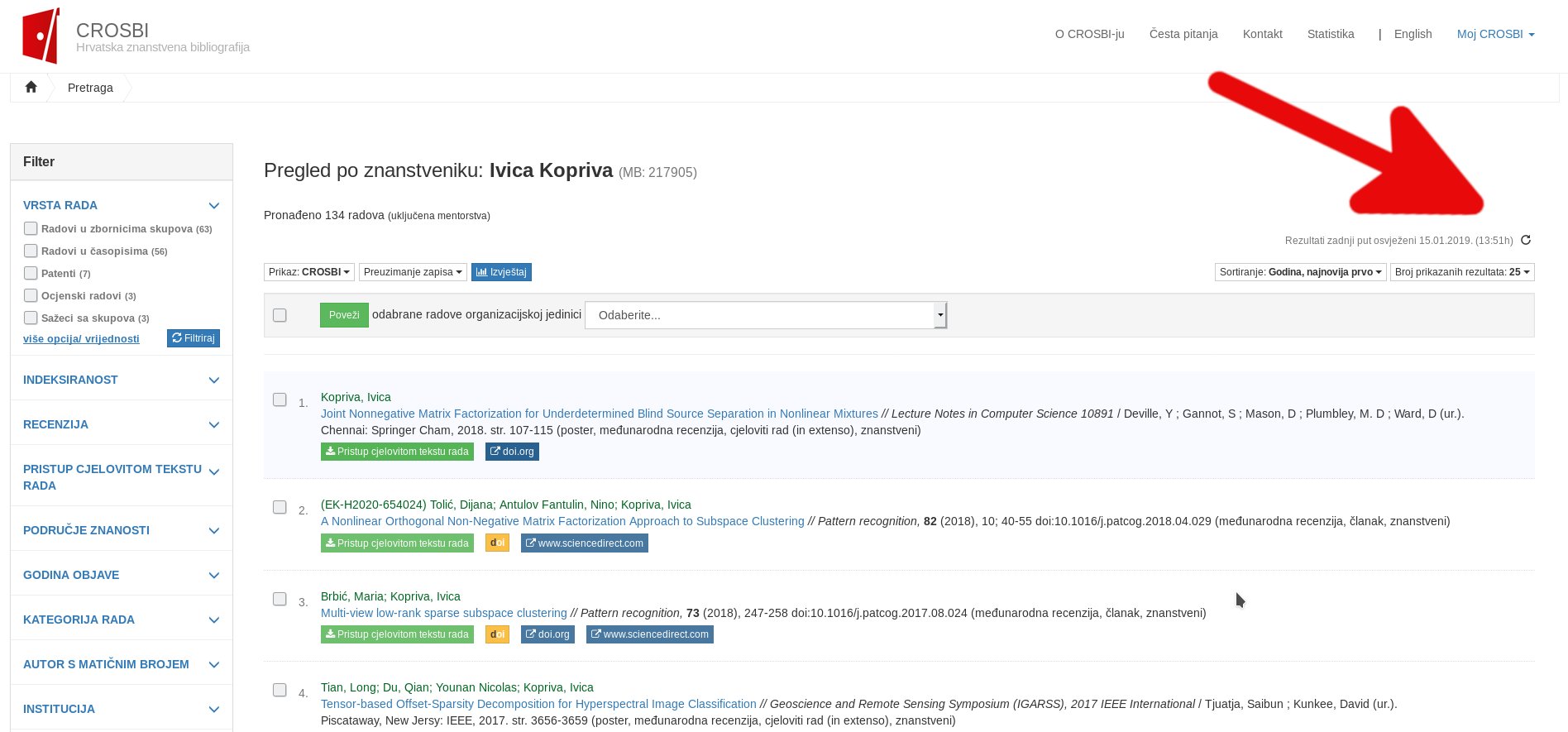Open full text for Multi-view low-rank paper
Viewport: 1568px width, 732px height.
(397, 634)
